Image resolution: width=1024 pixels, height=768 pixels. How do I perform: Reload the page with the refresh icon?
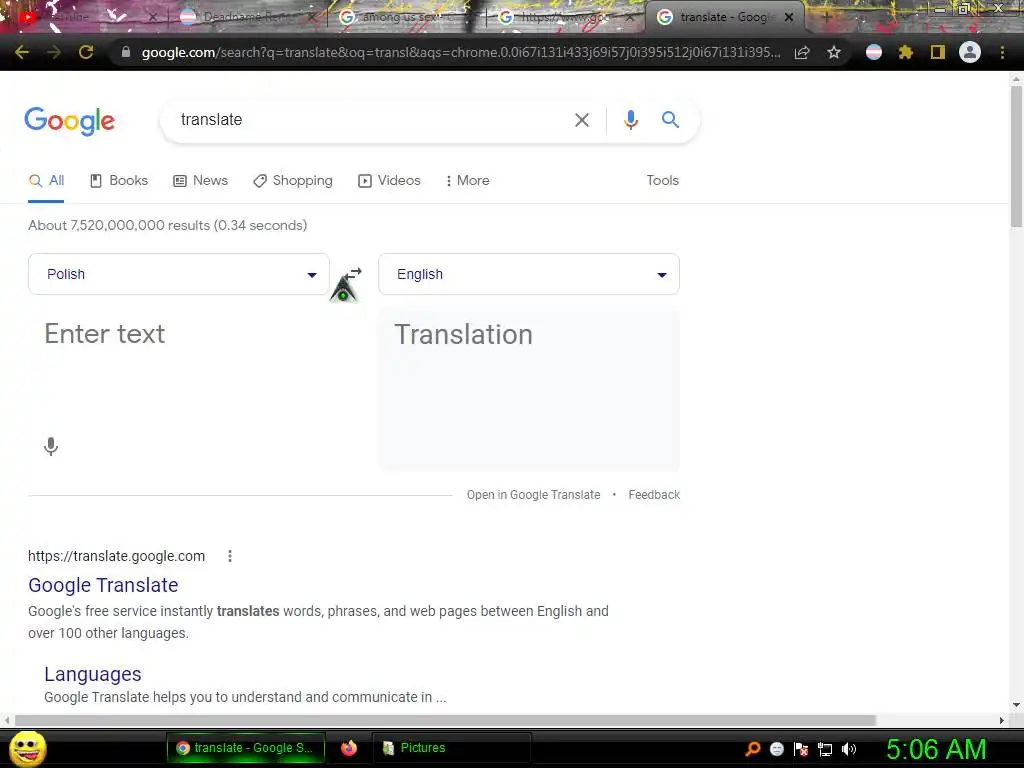tap(86, 52)
